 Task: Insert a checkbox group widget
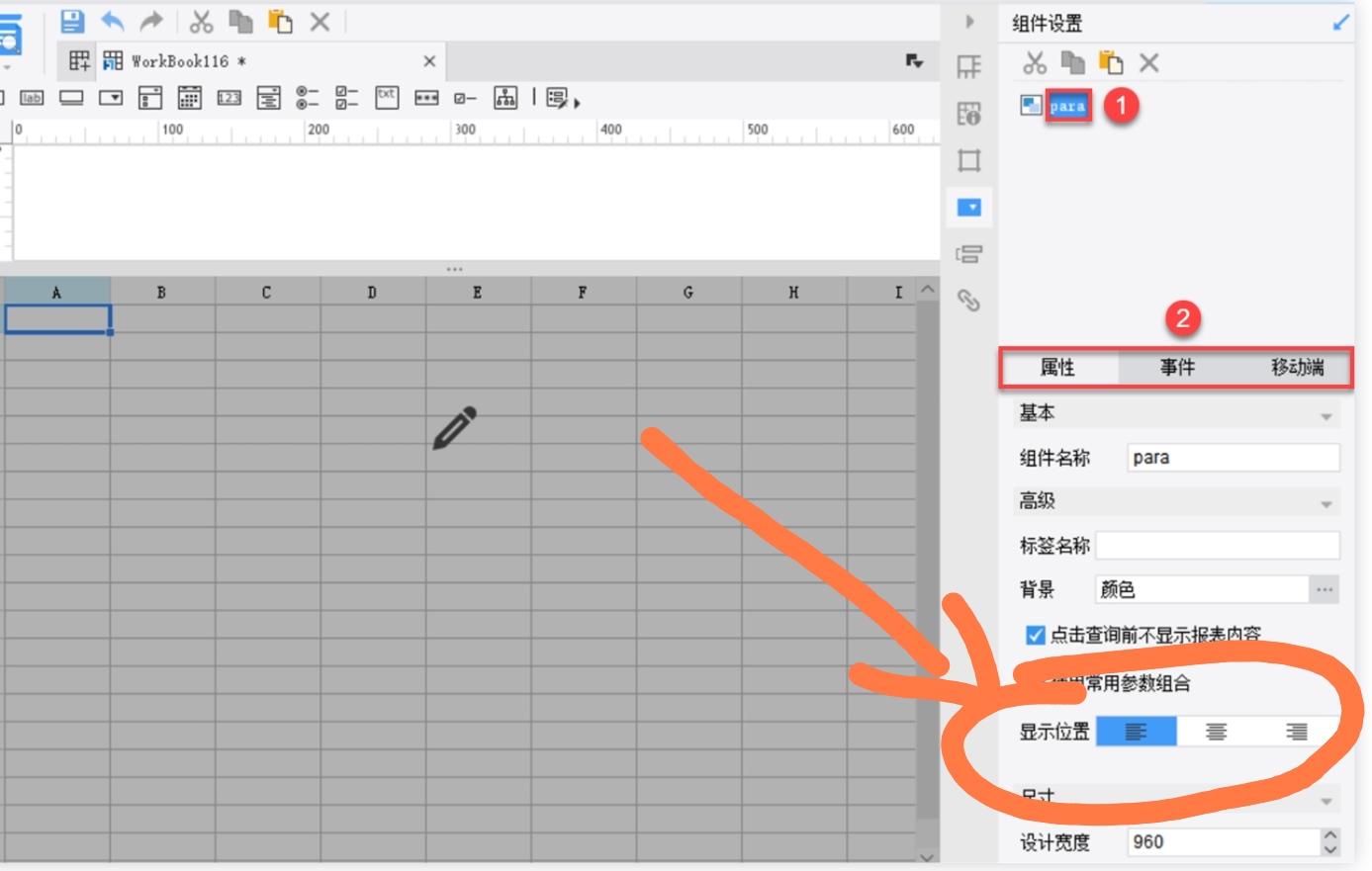tap(346, 97)
